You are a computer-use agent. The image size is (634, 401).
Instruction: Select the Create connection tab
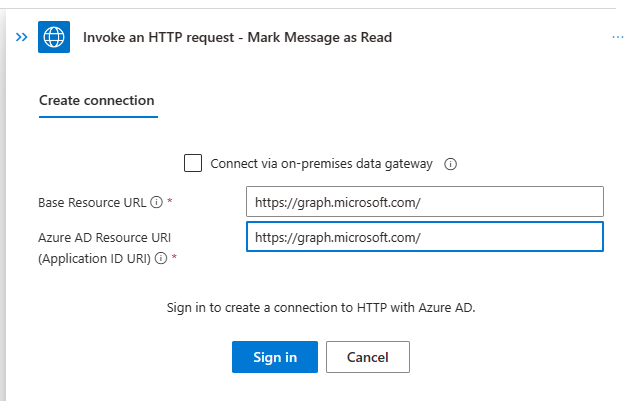tap(97, 100)
